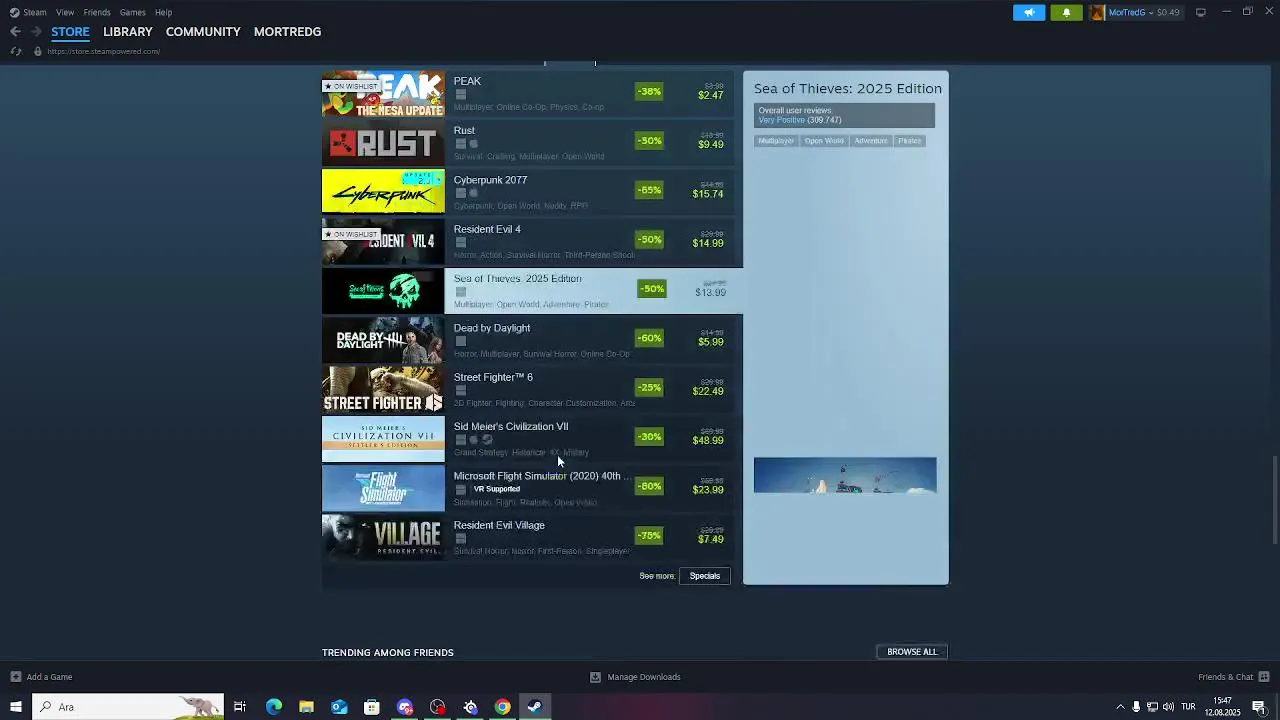
Task: Click Add a Game plus icon
Action: pyautogui.click(x=15, y=677)
